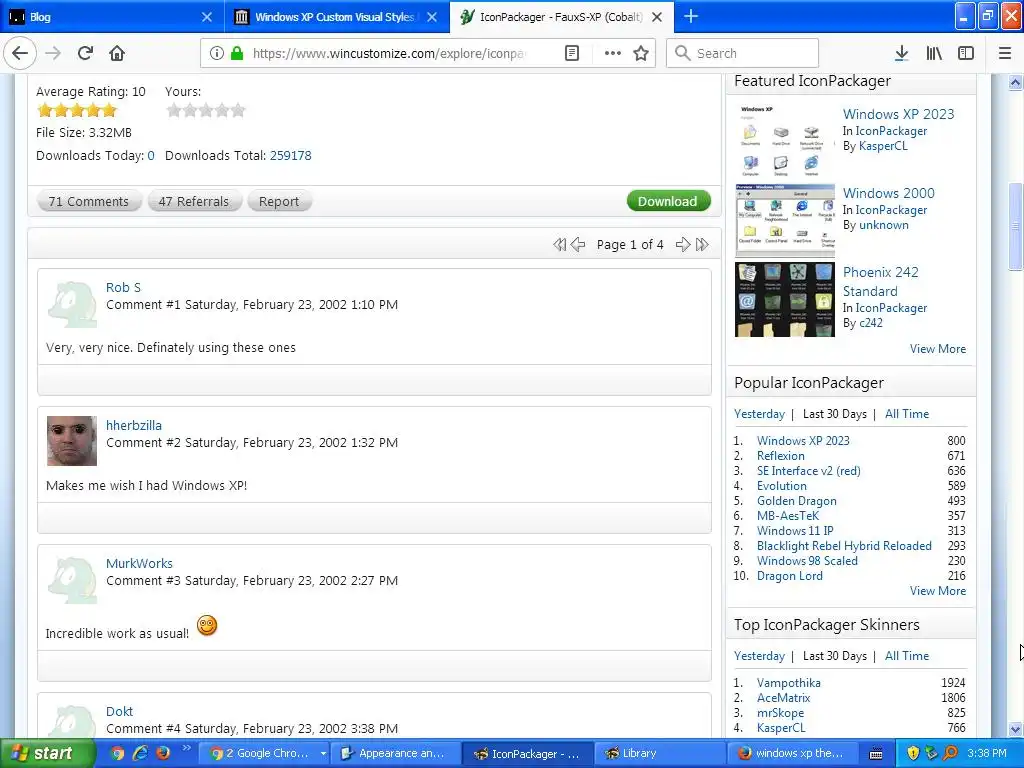Switch to Windows XP Custom Visual Styles tab
Image resolution: width=1024 pixels, height=768 pixels.
pos(337,17)
